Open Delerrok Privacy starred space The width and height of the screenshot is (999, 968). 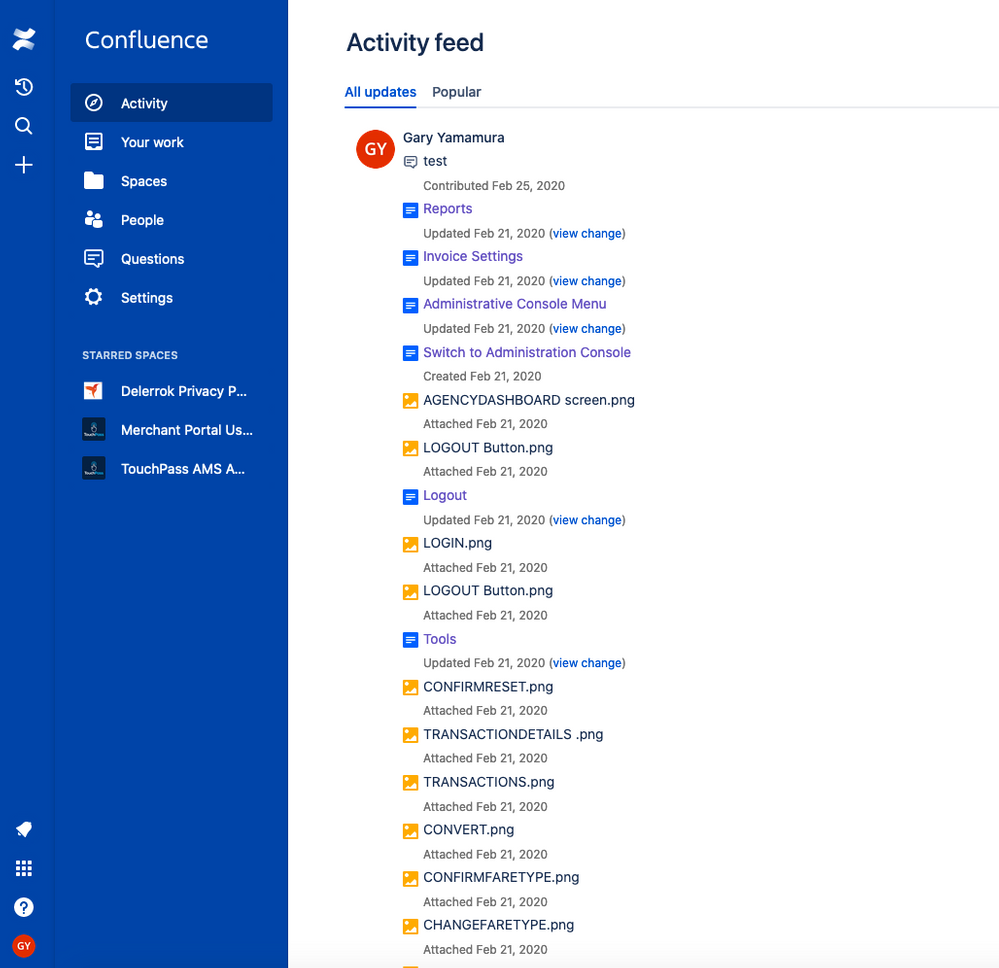tap(171, 391)
